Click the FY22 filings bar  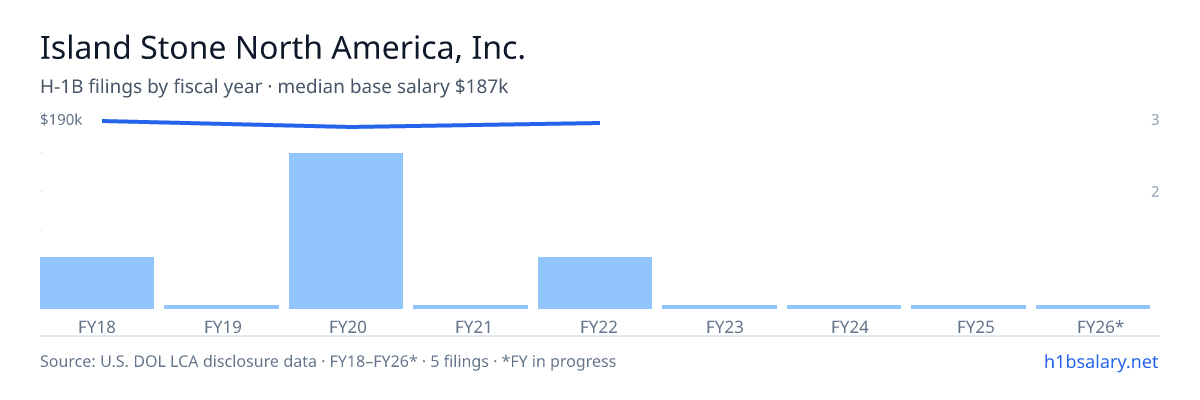[x=595, y=283]
